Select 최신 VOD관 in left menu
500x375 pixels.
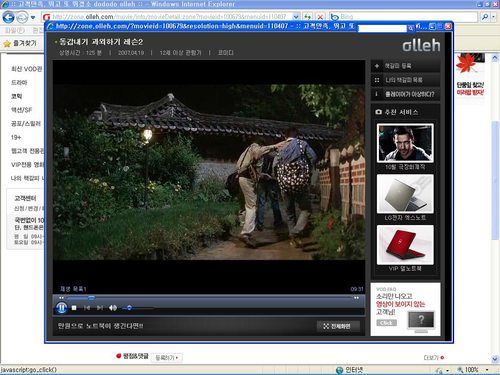pyautogui.click(x=27, y=69)
